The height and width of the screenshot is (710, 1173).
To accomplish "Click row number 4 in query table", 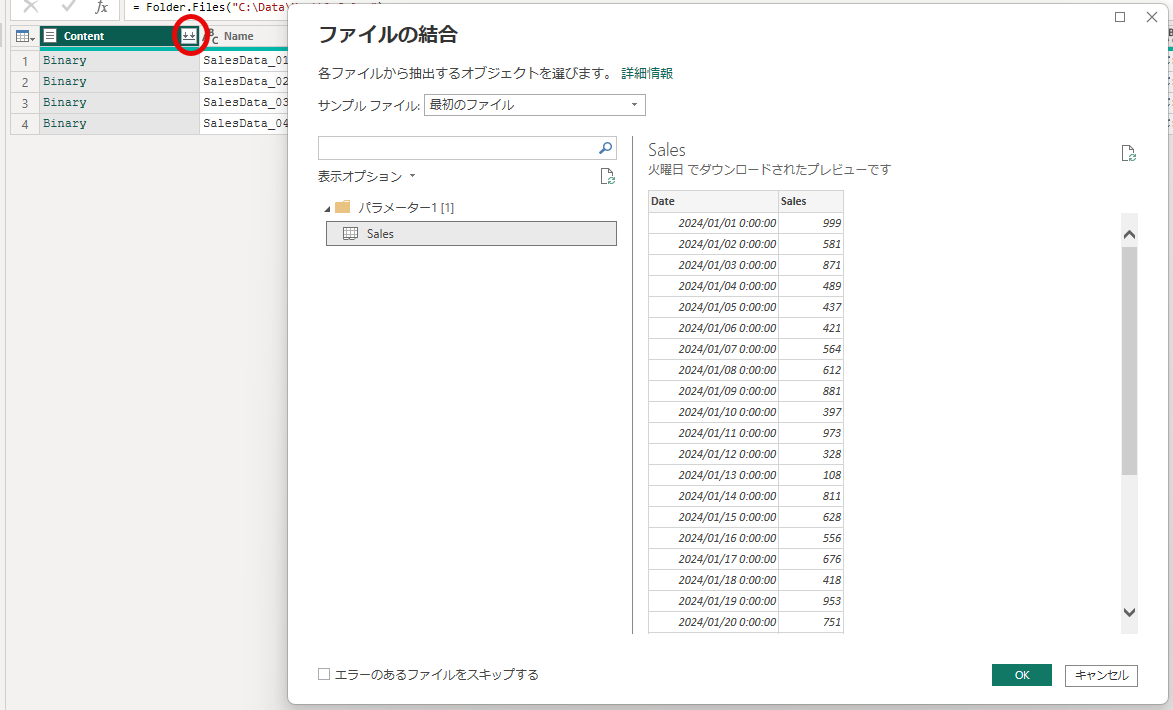I will [x=25, y=123].
